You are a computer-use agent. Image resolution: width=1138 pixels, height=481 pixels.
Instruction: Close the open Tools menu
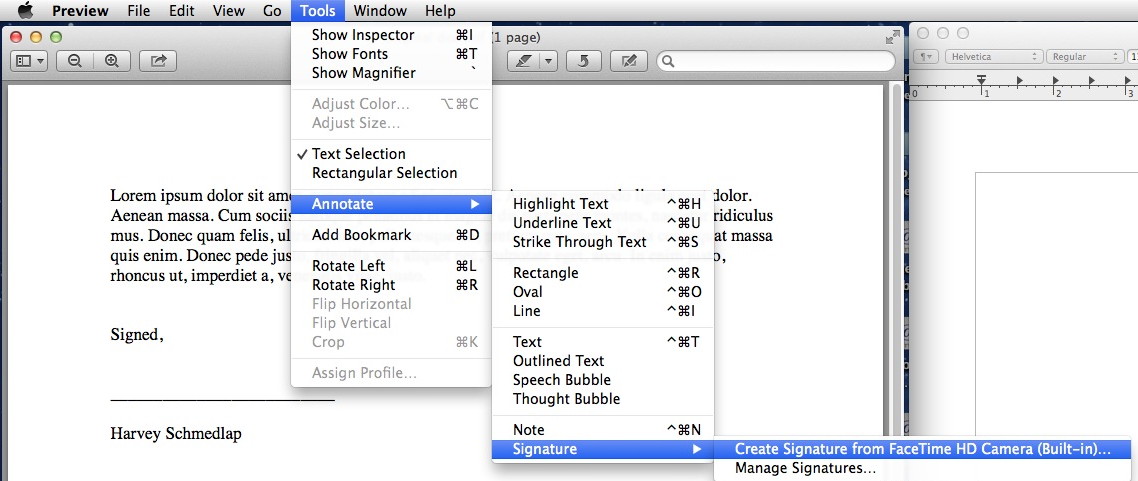tap(317, 11)
